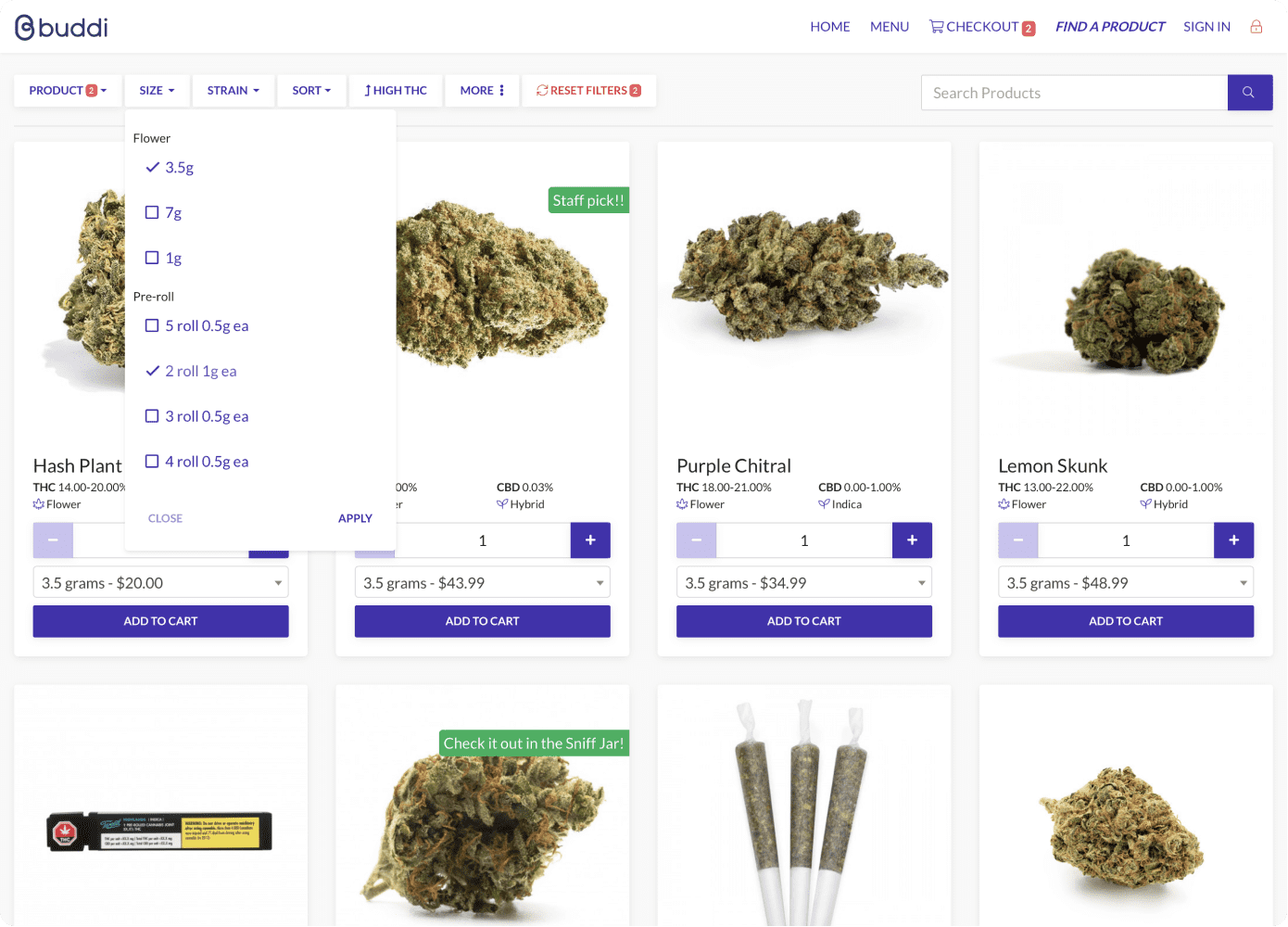Click Indica strain label on Purple Chitral
1288x927 pixels.
pyautogui.click(x=840, y=505)
